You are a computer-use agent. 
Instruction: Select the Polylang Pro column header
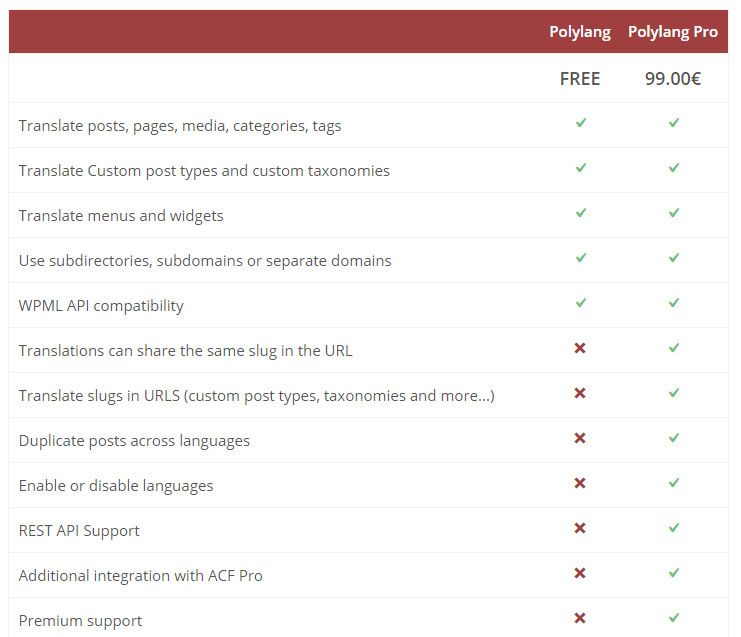tap(673, 32)
